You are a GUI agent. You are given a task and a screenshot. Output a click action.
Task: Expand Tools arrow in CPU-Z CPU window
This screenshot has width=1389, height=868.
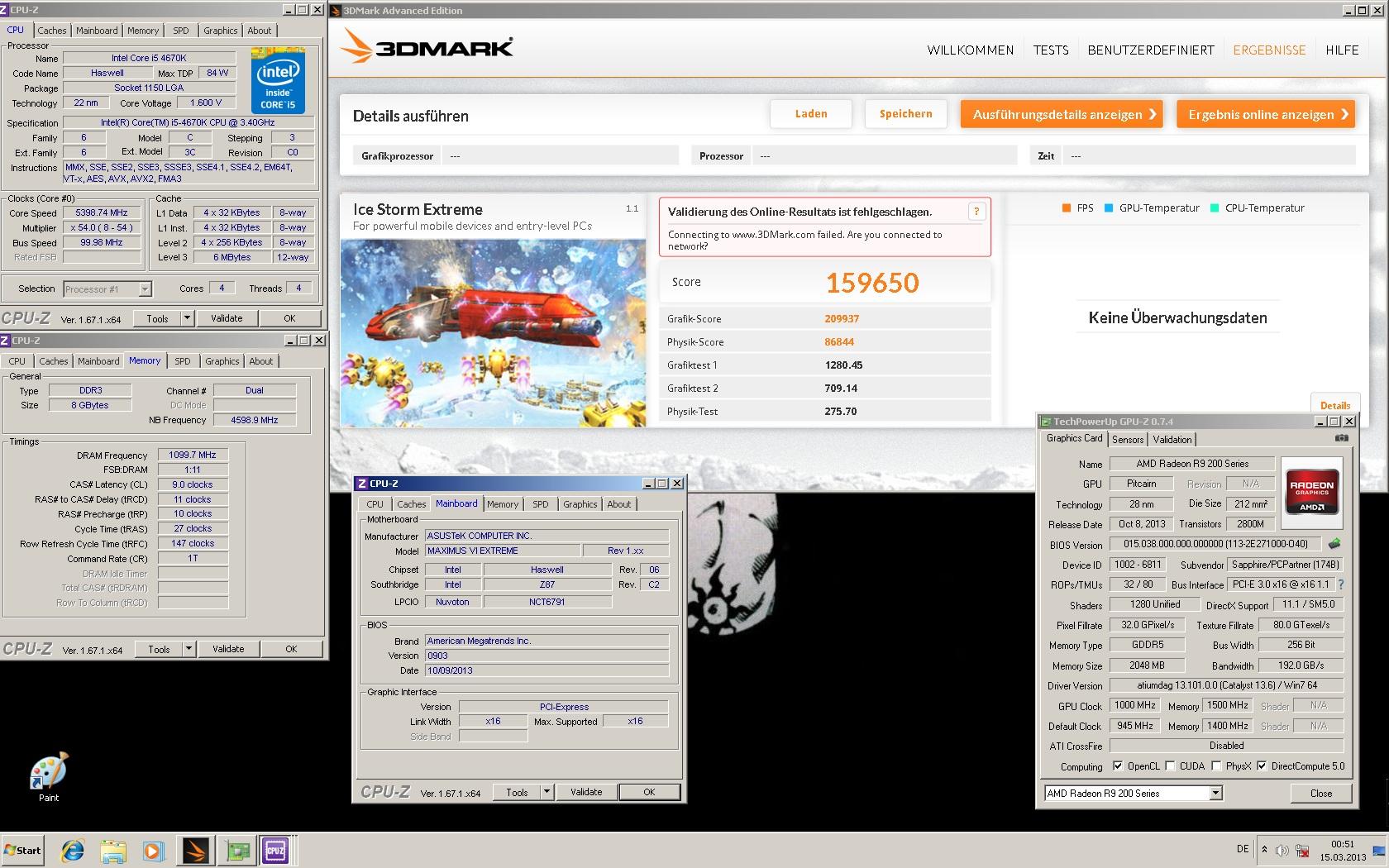tap(187, 318)
